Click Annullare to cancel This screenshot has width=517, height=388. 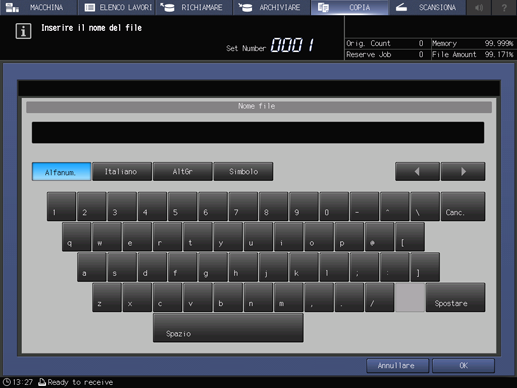coord(397,366)
